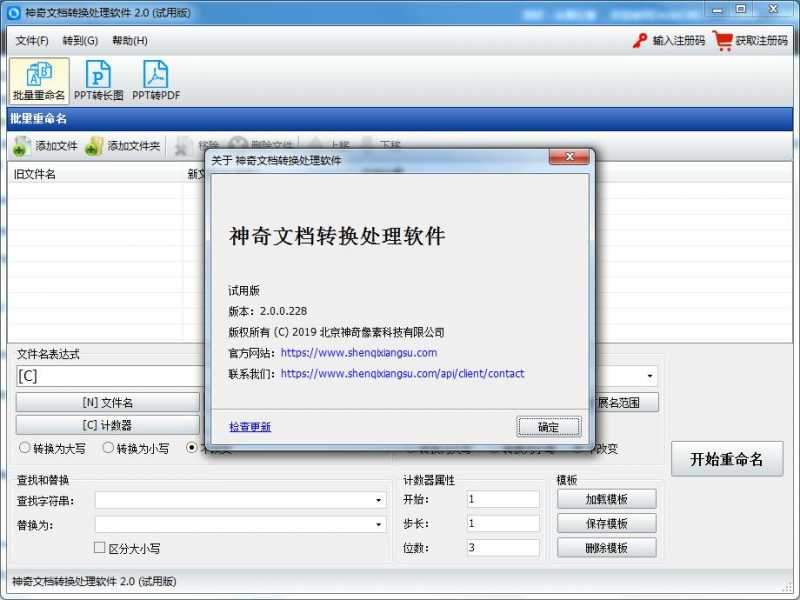The width and height of the screenshot is (800, 600).
Task: Select the 转换为大写 radio button
Action: (25, 448)
